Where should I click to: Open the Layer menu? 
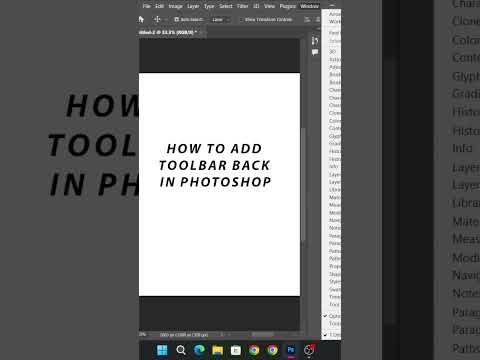tap(193, 6)
